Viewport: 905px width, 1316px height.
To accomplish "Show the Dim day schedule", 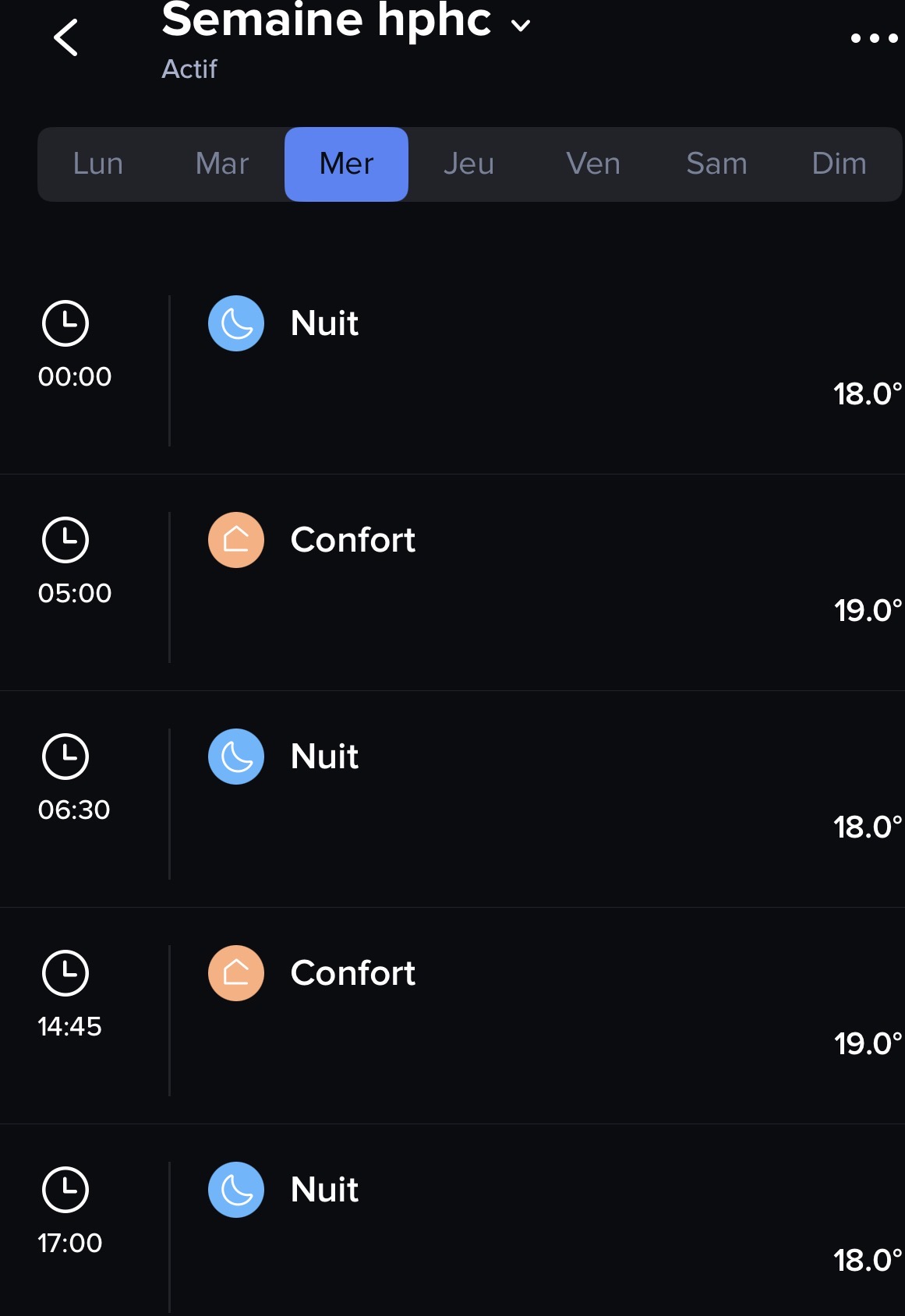I will pos(839,164).
